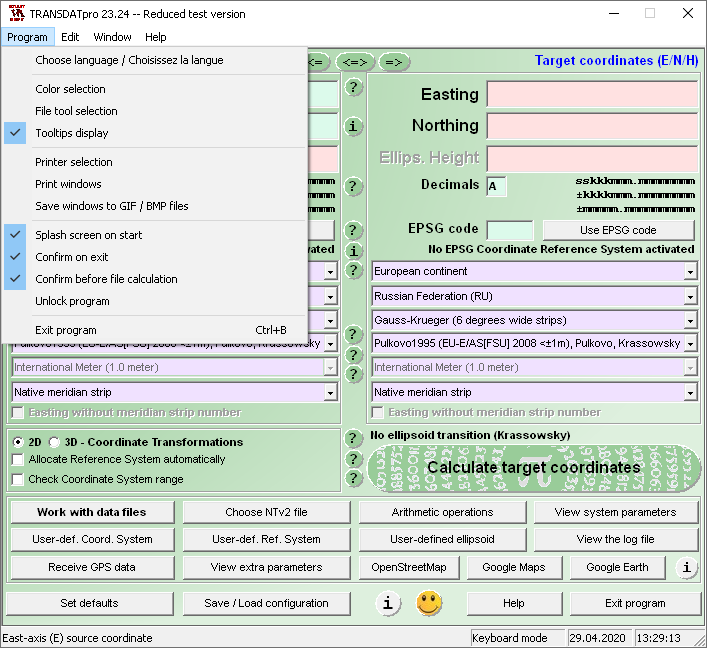Open the Window menu
This screenshot has width=707, height=648.
click(x=112, y=37)
